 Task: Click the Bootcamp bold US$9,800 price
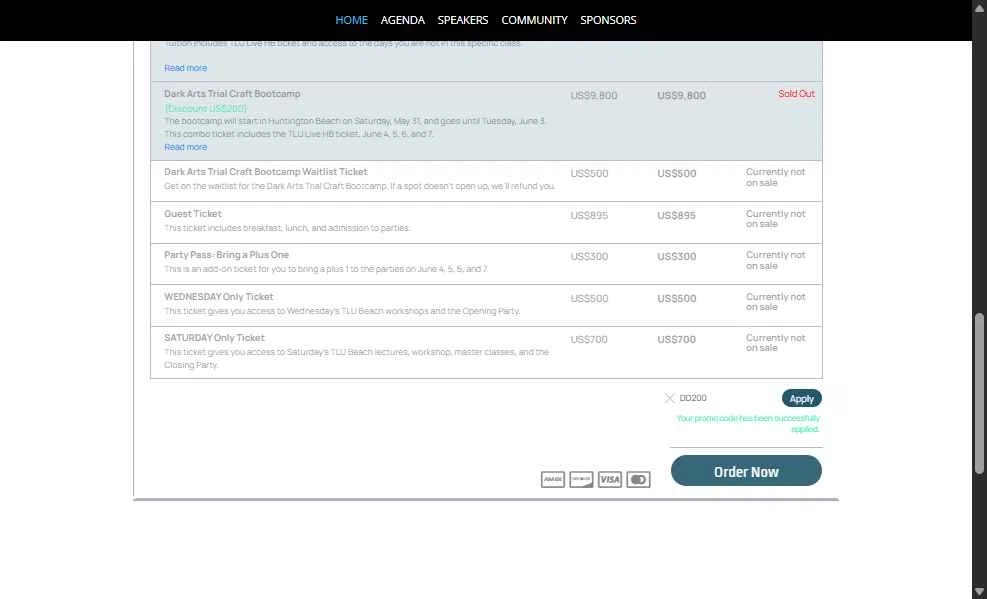(681, 96)
